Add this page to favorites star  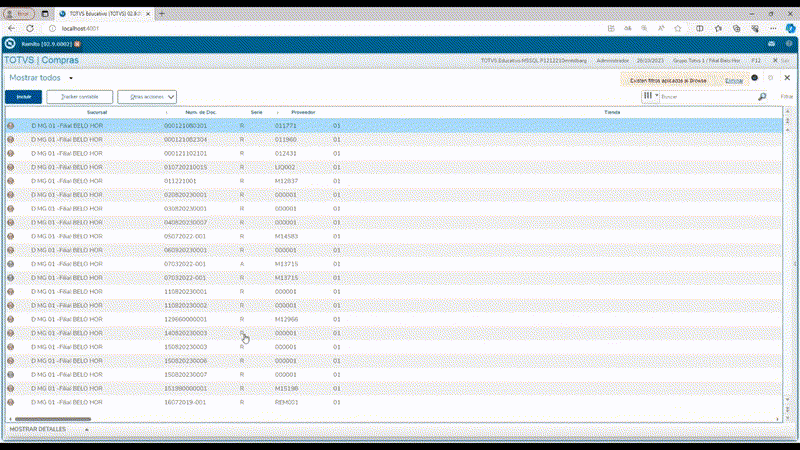pyautogui.click(x=678, y=29)
